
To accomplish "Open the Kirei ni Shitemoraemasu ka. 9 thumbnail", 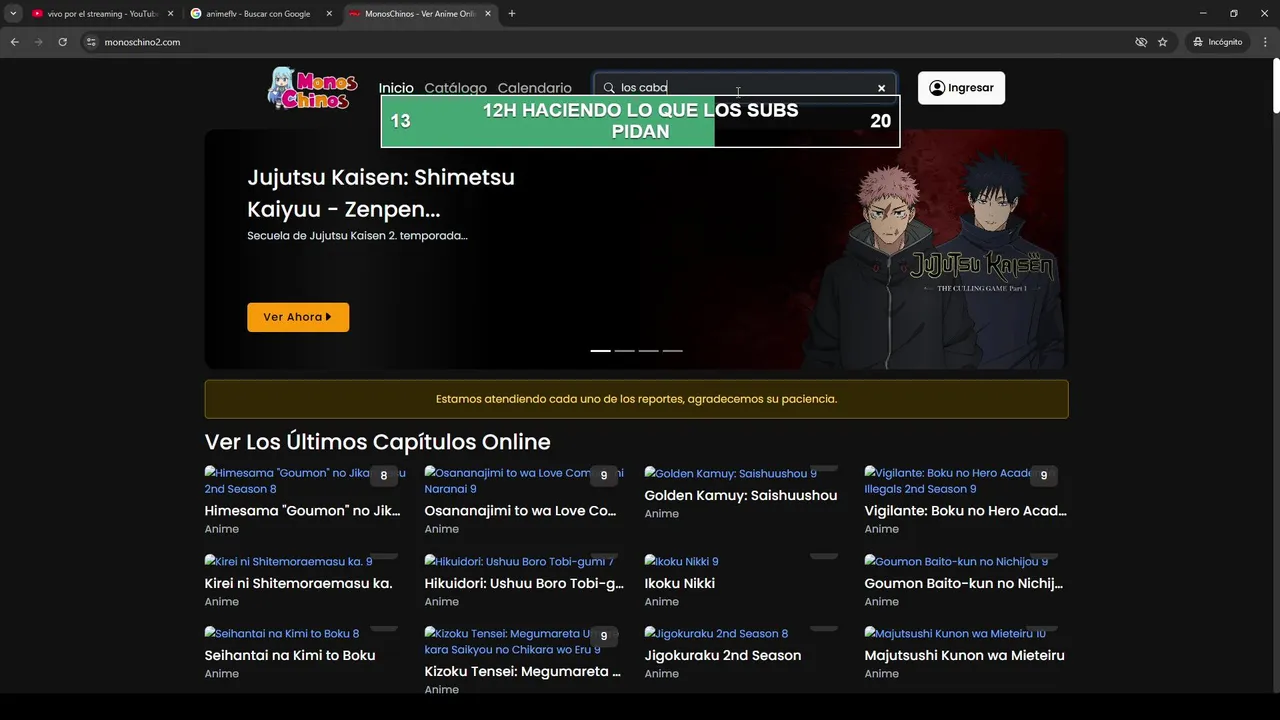I will point(288,561).
